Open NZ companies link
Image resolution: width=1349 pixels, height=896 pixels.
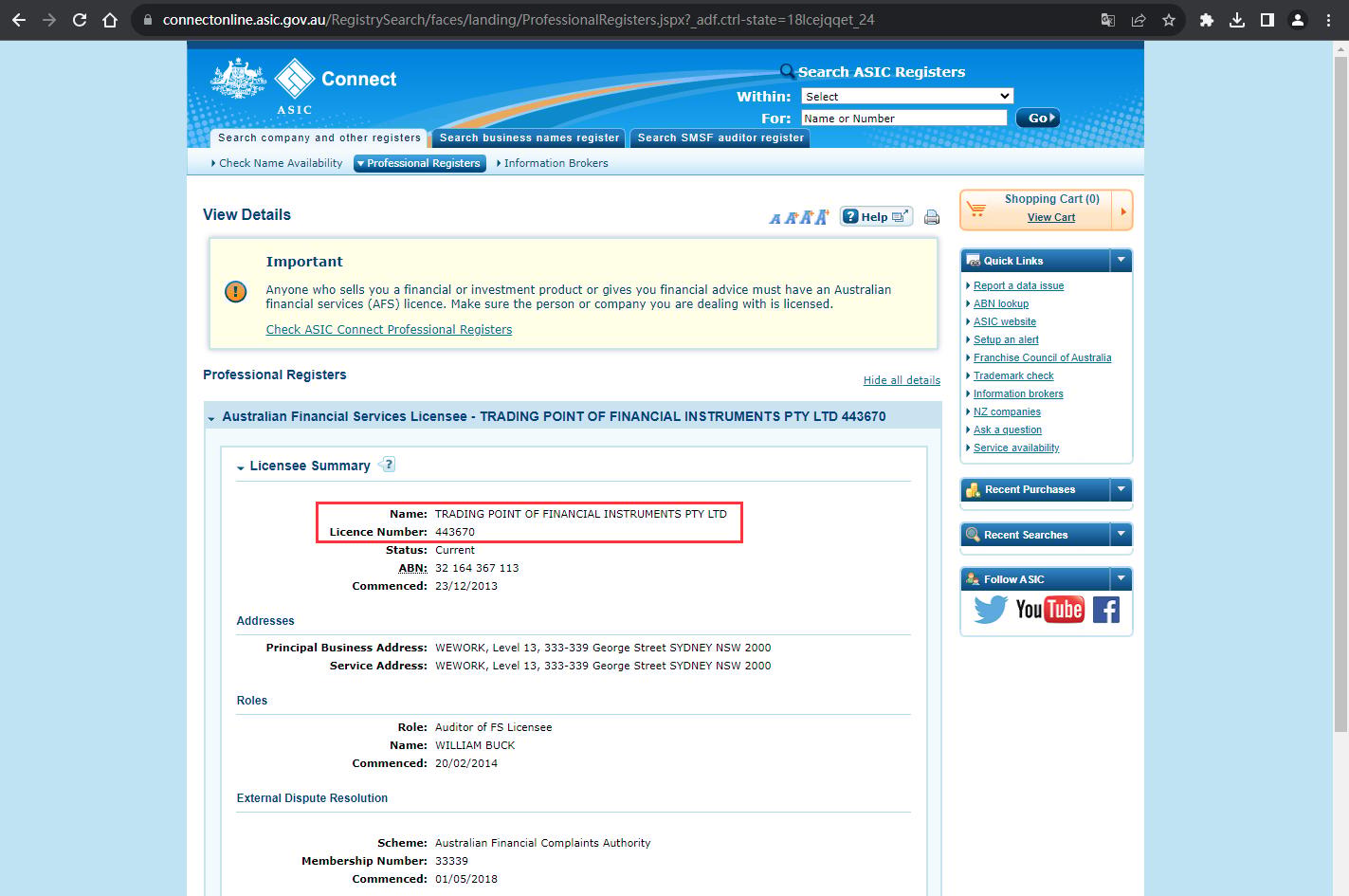1007,411
